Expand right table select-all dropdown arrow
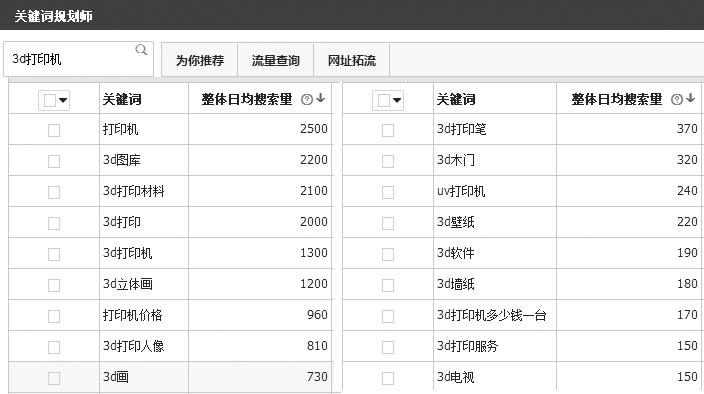Screen dimensions: 704x394 [397, 100]
